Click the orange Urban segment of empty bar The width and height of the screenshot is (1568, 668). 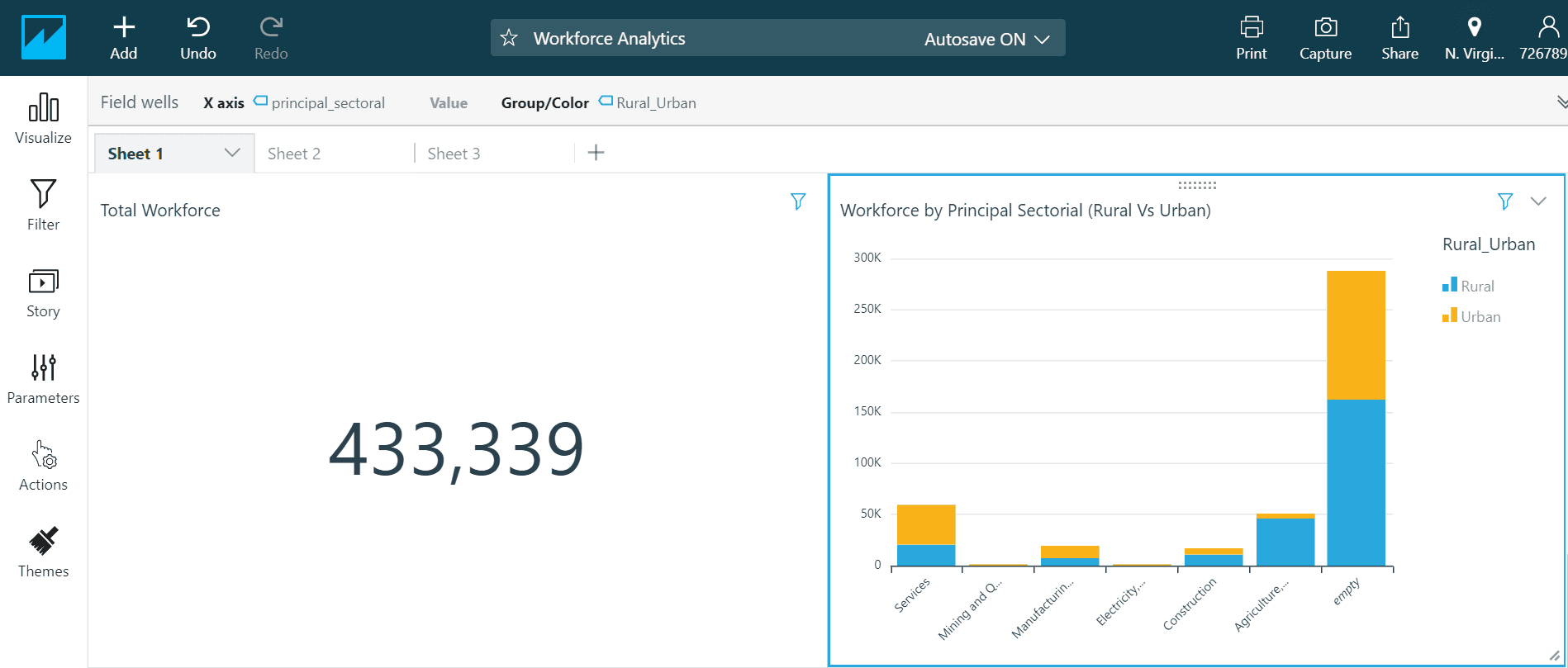(1356, 335)
